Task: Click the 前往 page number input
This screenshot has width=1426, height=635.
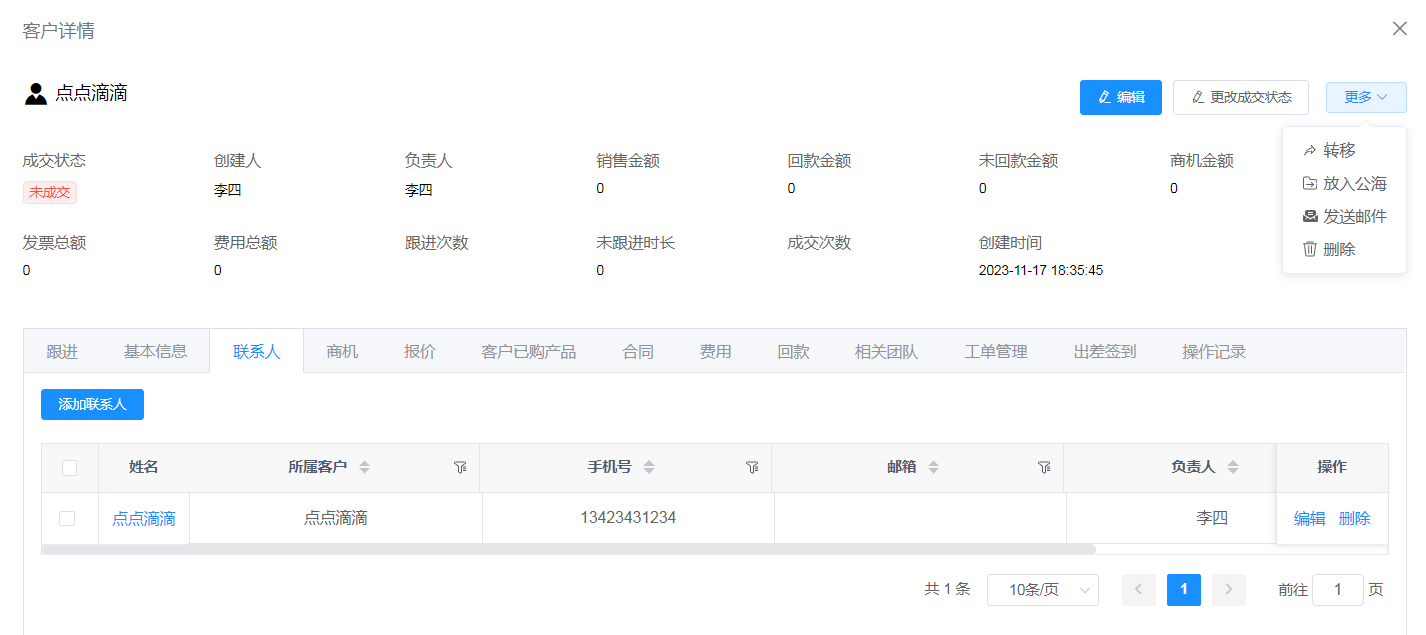Action: pos(1337,590)
